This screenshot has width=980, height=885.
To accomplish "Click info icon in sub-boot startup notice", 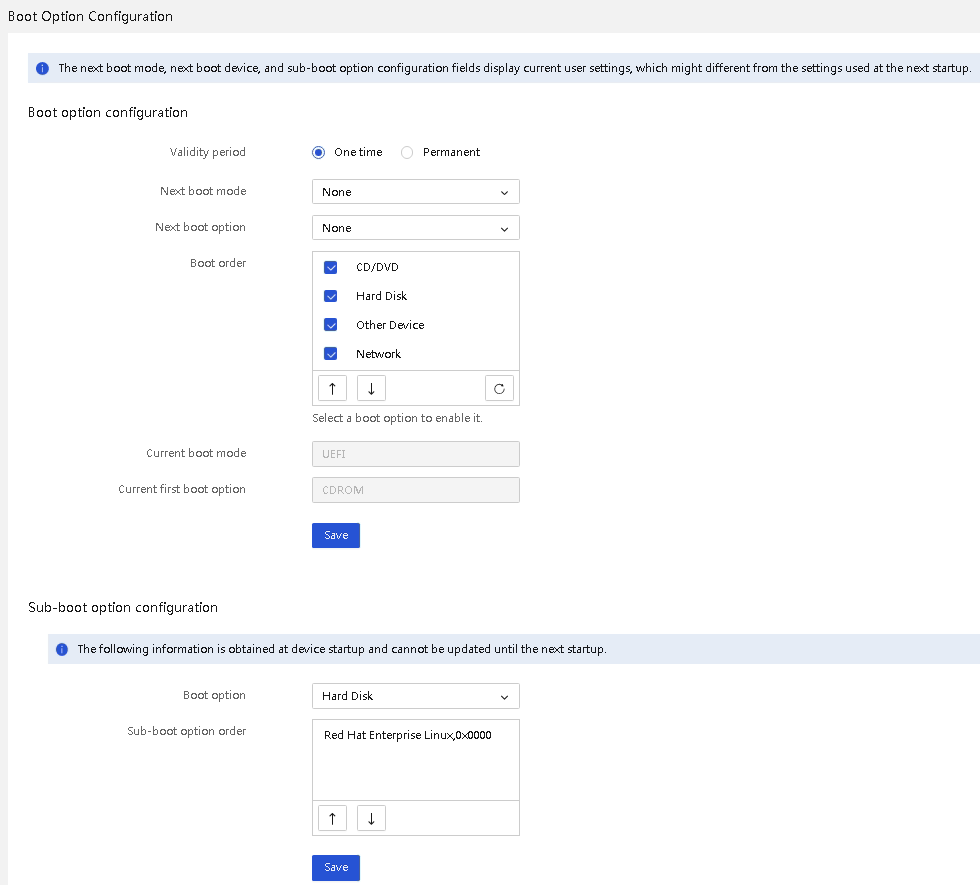I will tap(62, 649).
